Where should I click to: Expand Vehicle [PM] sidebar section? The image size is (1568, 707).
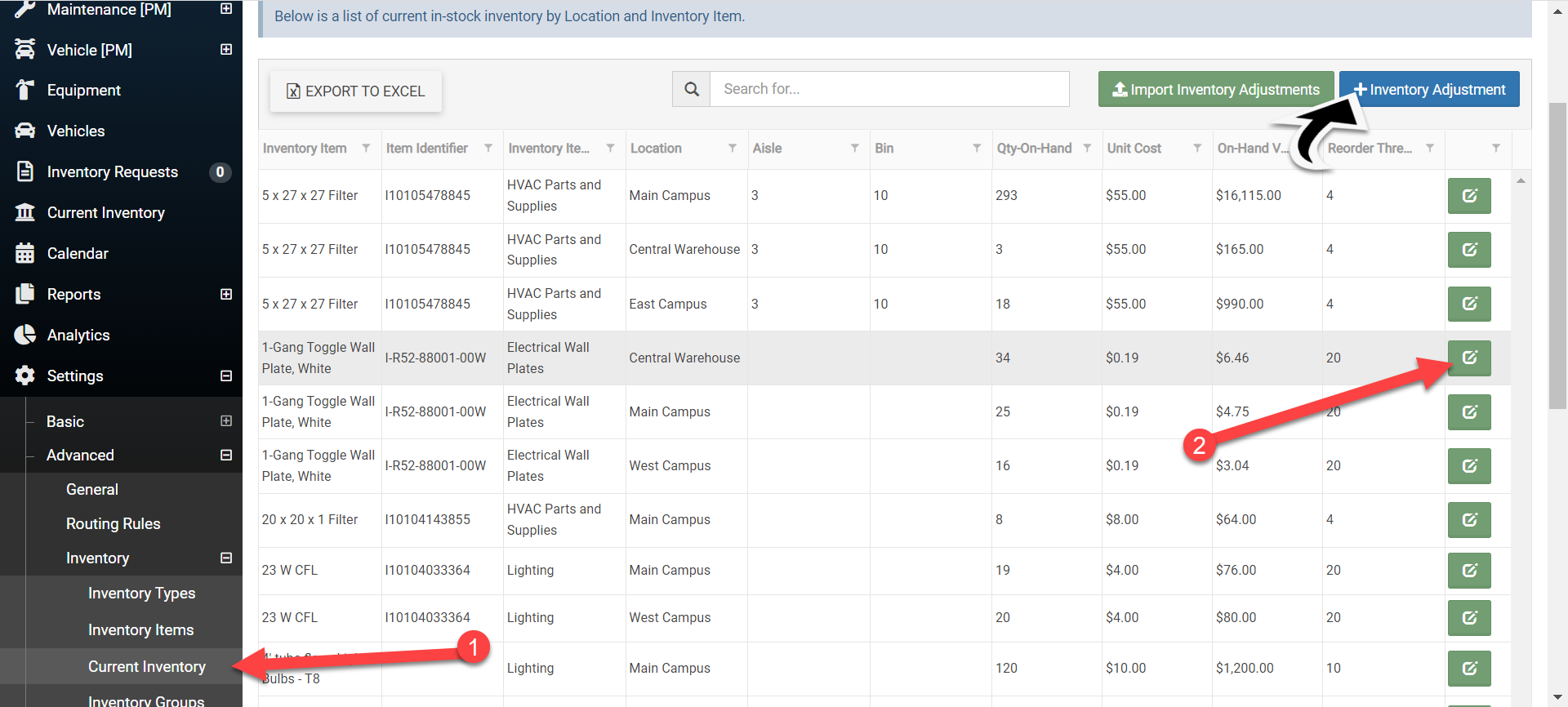coord(226,50)
